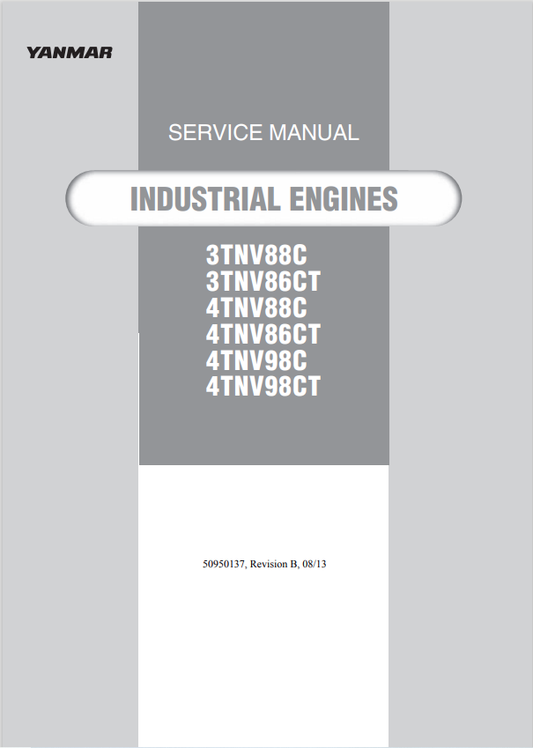This screenshot has width=533, height=748.
Task: Select the SERVICE MANUAL heading text
Action: pos(263,133)
